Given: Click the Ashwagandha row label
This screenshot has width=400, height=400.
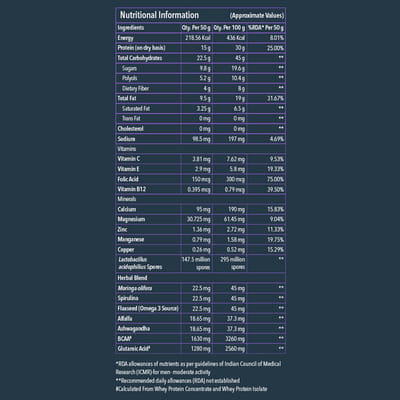Looking at the screenshot, I should click(134, 329).
